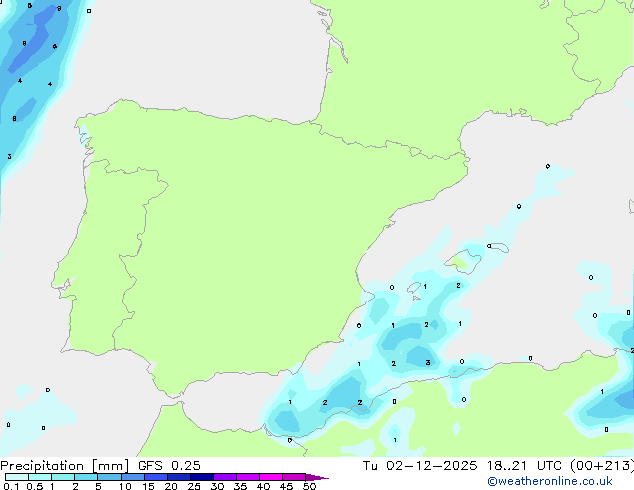Click the legend label "0.5"

[x=35, y=486]
